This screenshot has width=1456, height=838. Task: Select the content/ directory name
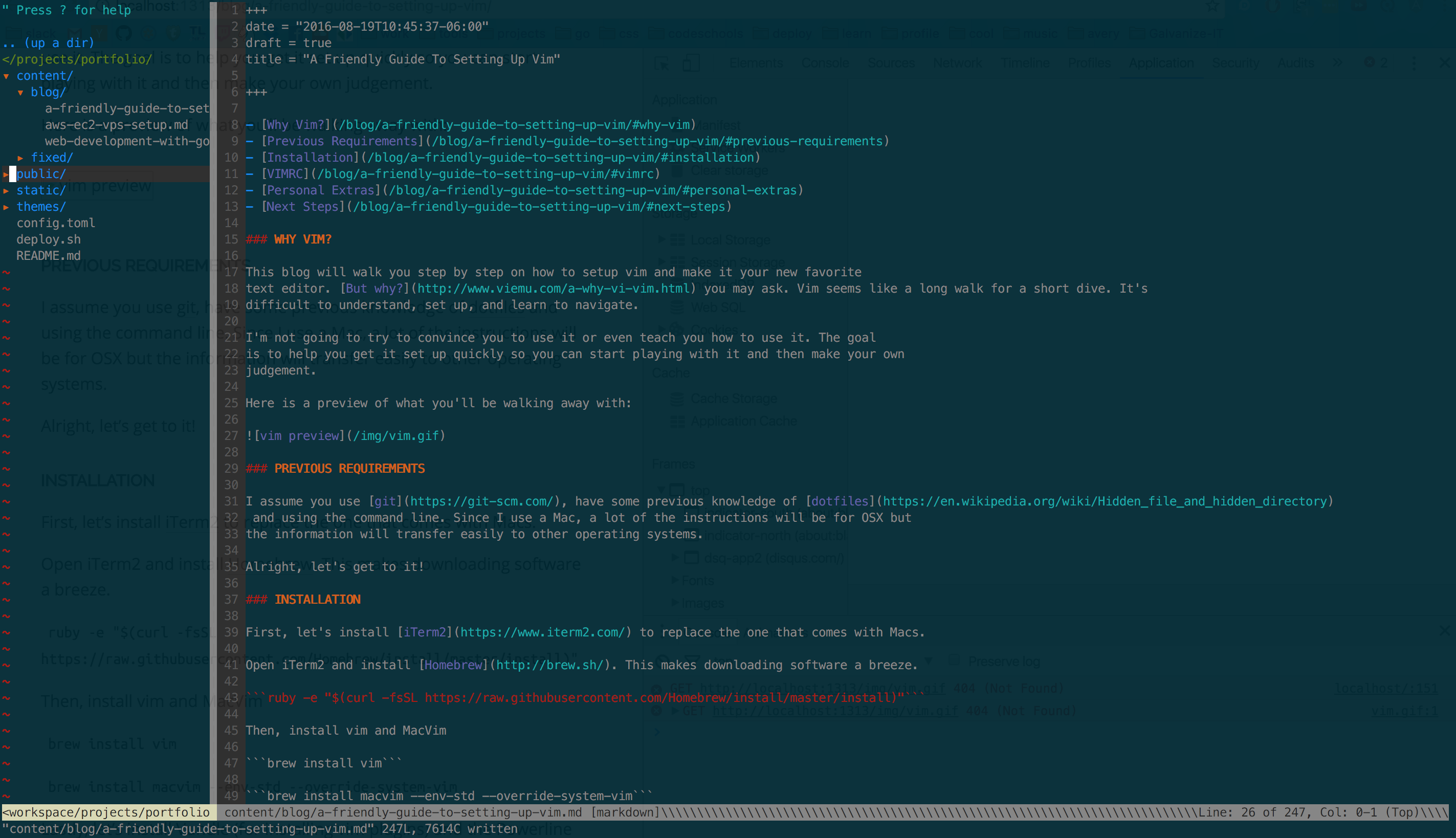[x=45, y=76]
